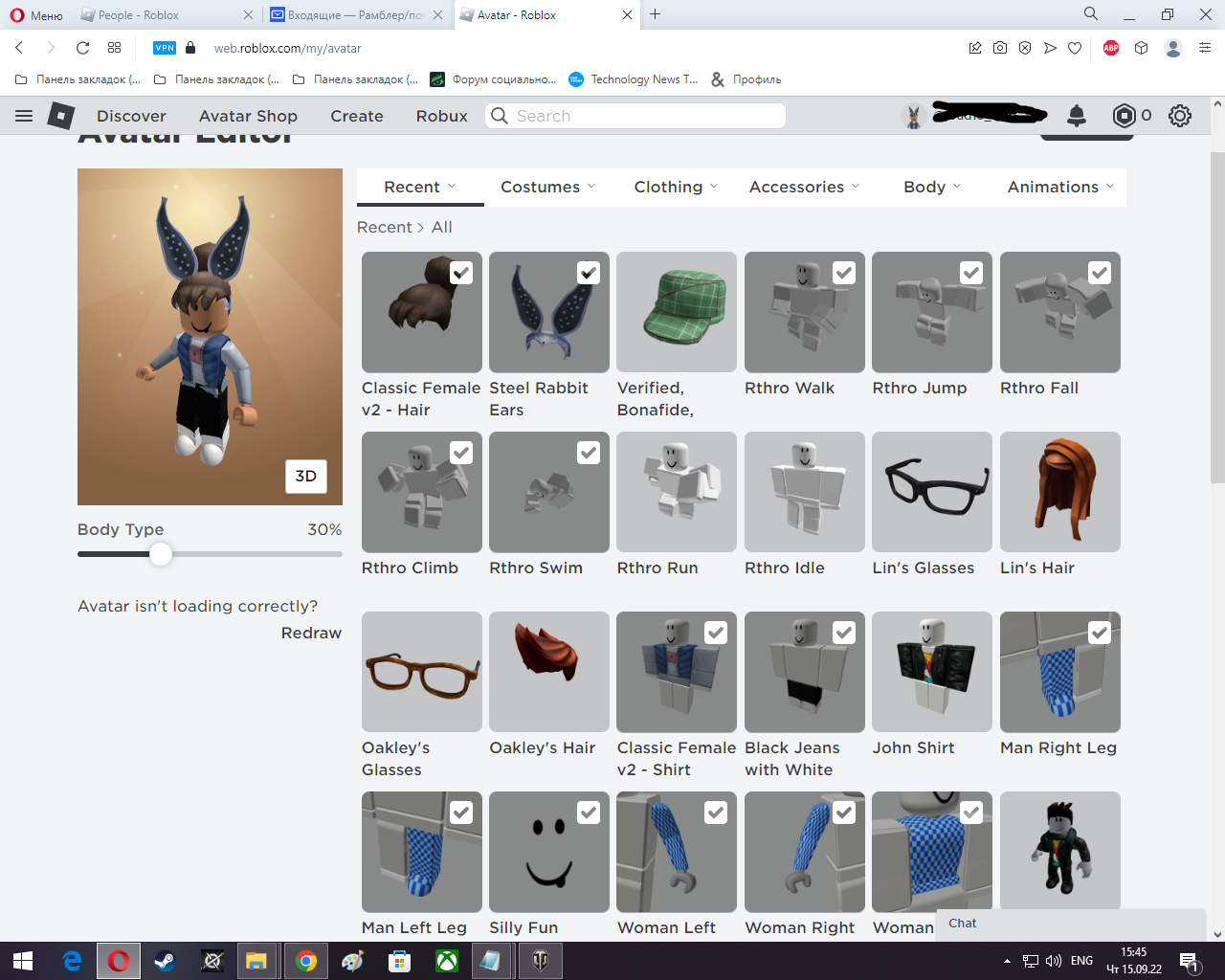Open the settings gear in Roblox header
Viewport: 1225px width, 980px height.
tap(1180, 116)
